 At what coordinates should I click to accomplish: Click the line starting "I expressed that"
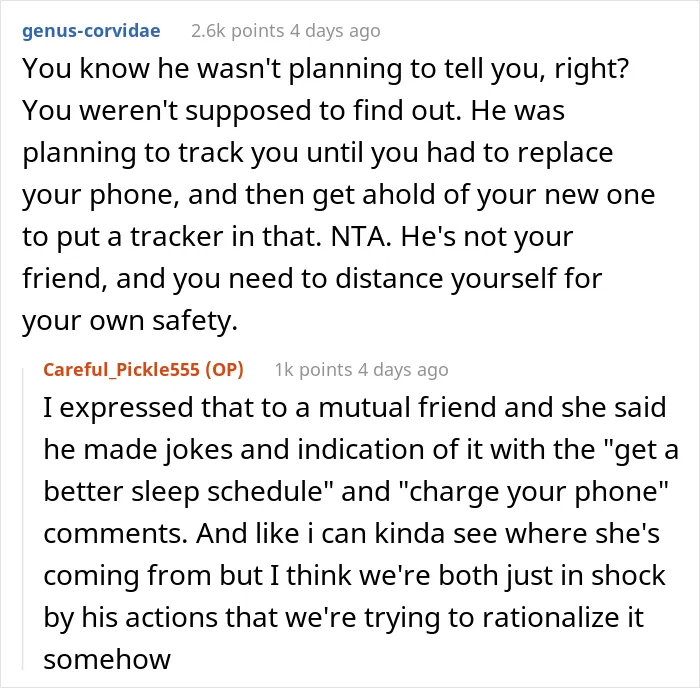pos(354,408)
